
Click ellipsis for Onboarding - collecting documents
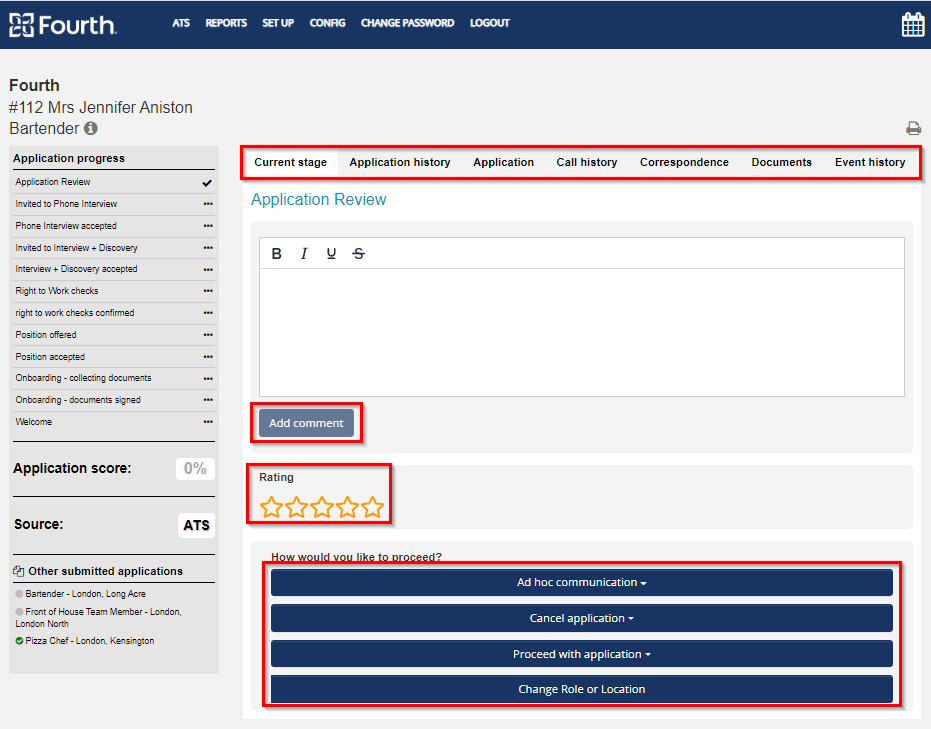pyautogui.click(x=208, y=378)
